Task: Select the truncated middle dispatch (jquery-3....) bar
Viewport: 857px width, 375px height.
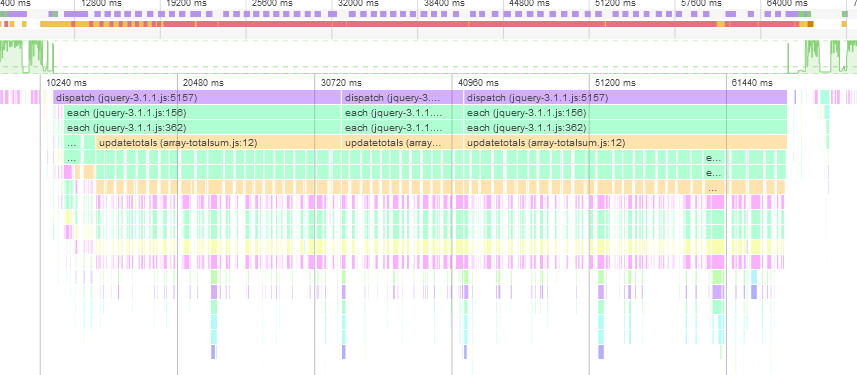Action: [x=402, y=97]
